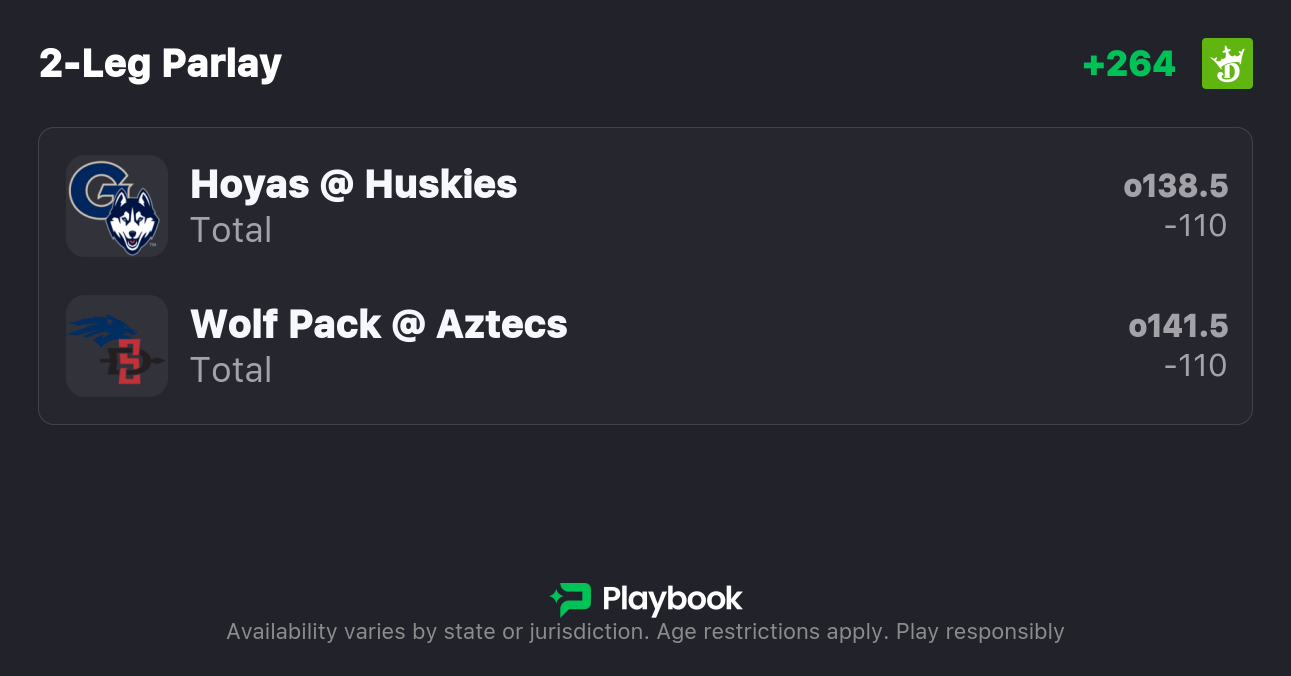
Task: Open the Hoyas @ Huskies matchup
Action: click(353, 185)
